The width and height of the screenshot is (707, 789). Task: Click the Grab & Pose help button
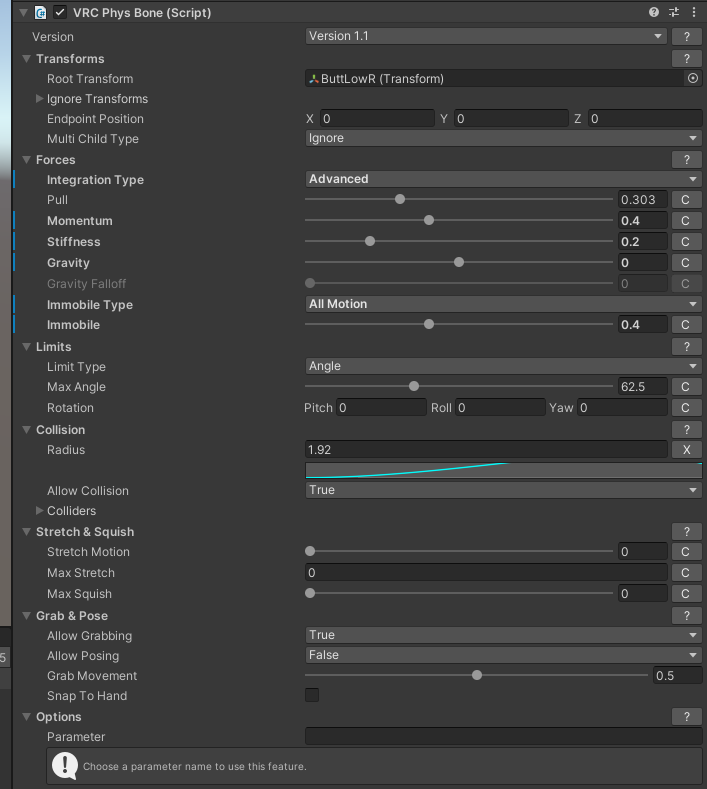tap(686, 616)
